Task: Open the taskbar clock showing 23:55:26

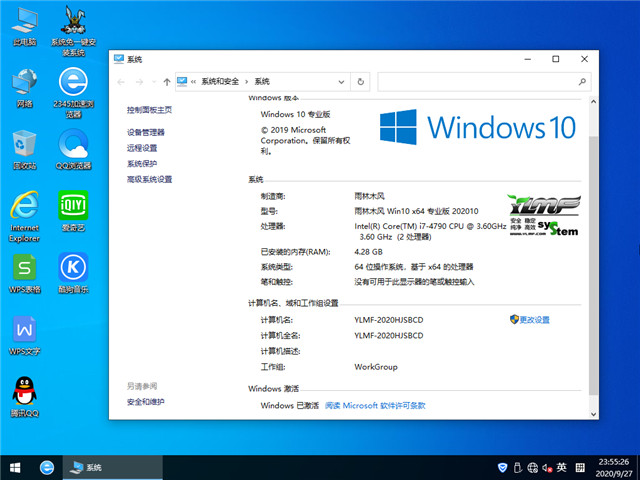Action: (613, 468)
